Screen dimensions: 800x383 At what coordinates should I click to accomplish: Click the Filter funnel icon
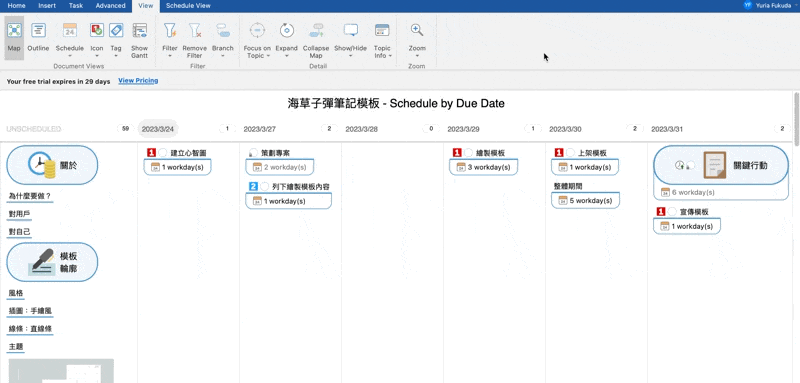(170, 31)
